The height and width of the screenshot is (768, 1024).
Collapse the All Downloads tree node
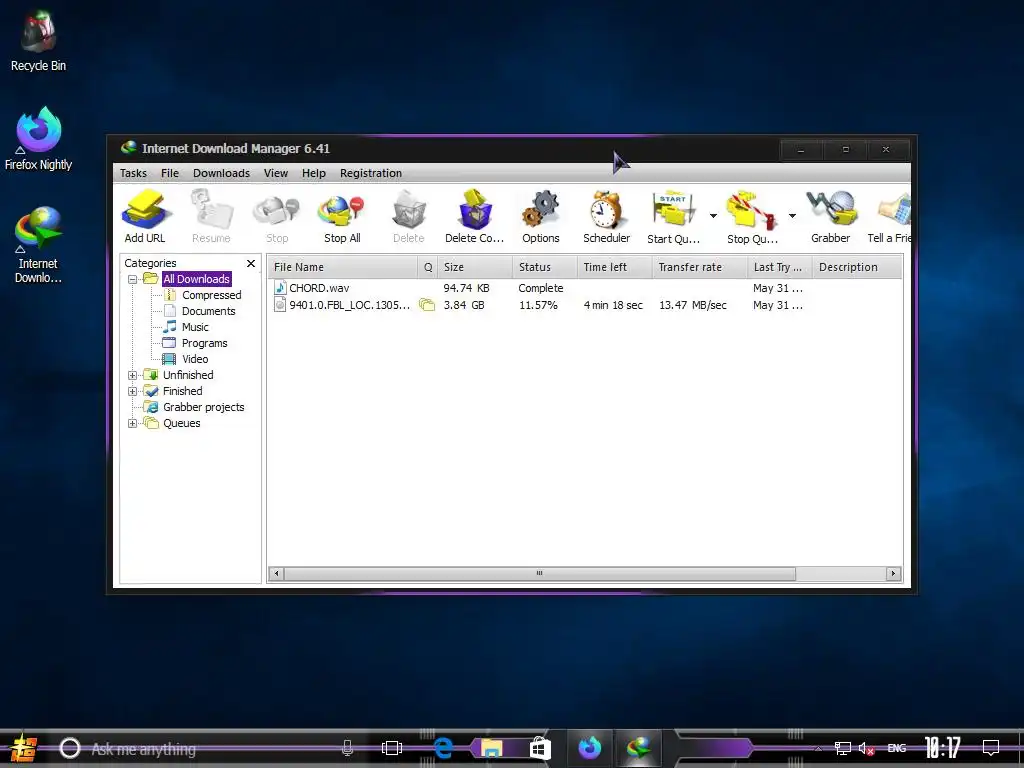(133, 280)
